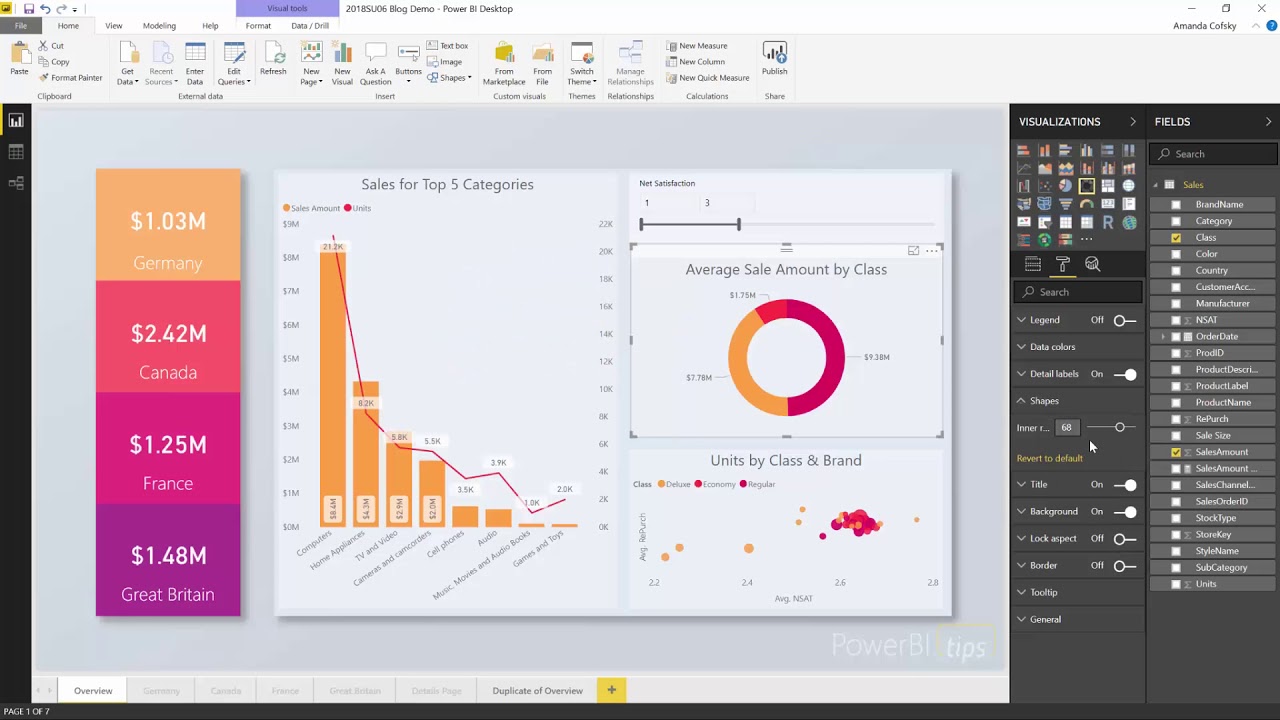Select the line chart visualization icon

pos(1023,168)
